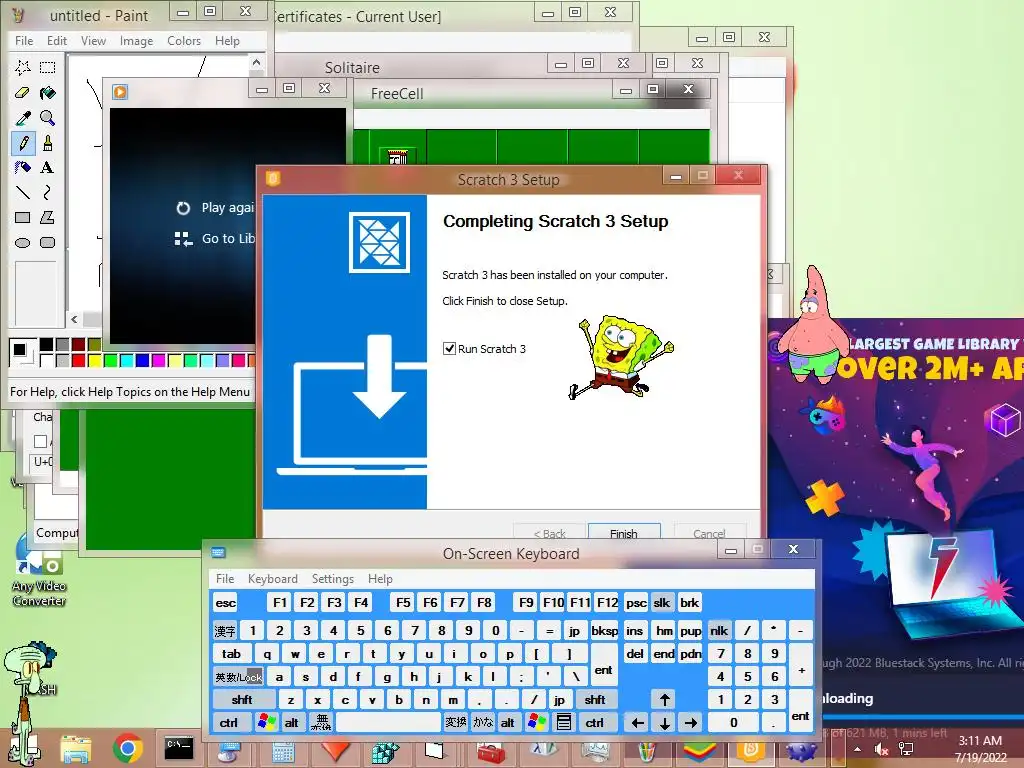The height and width of the screenshot is (768, 1024).
Task: Show hidden icons arrow in system tray
Action: 857,749
